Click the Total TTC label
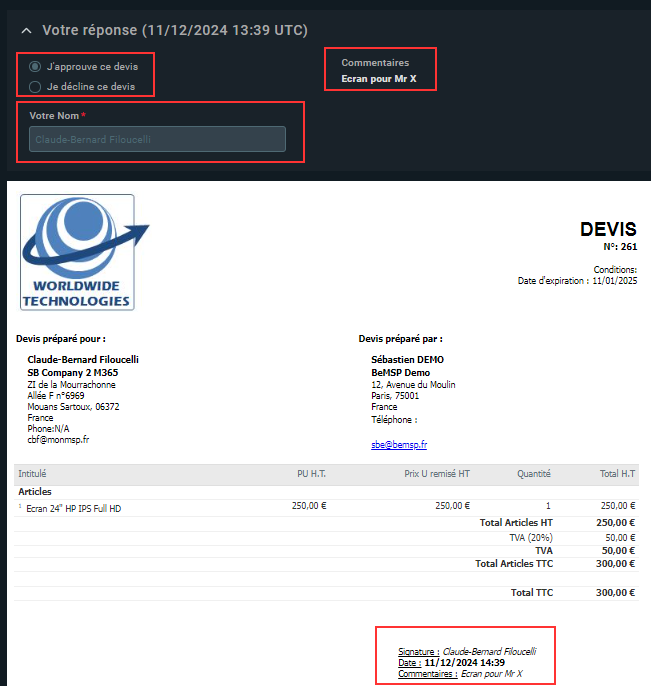651x686 pixels. [532, 593]
